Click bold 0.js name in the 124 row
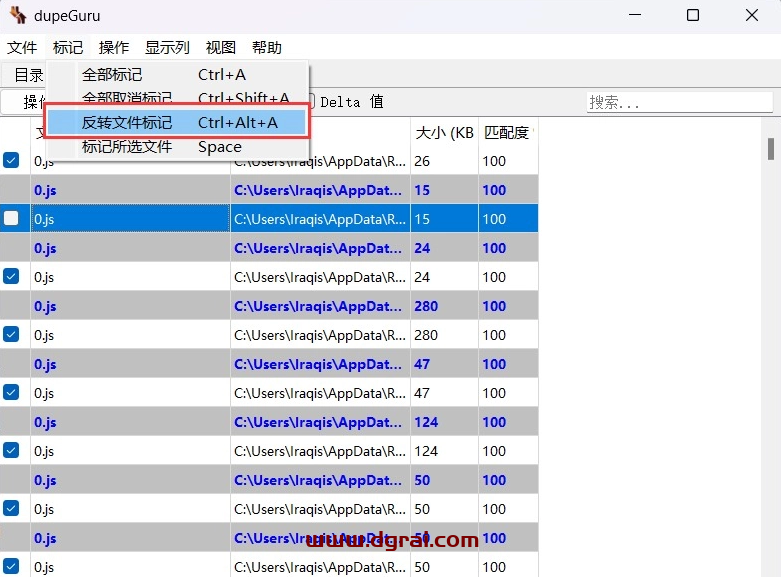The height and width of the screenshot is (577, 781). point(45,422)
